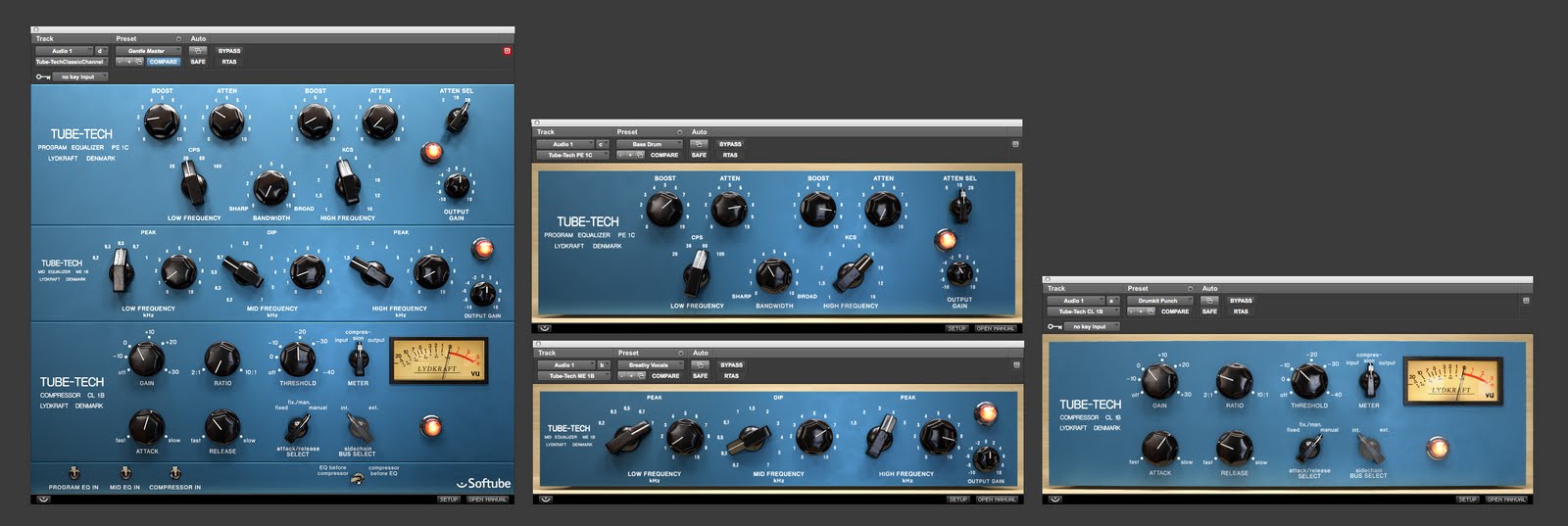Click the preset settings icon beside COMPARE in Classic Channel

point(139,62)
